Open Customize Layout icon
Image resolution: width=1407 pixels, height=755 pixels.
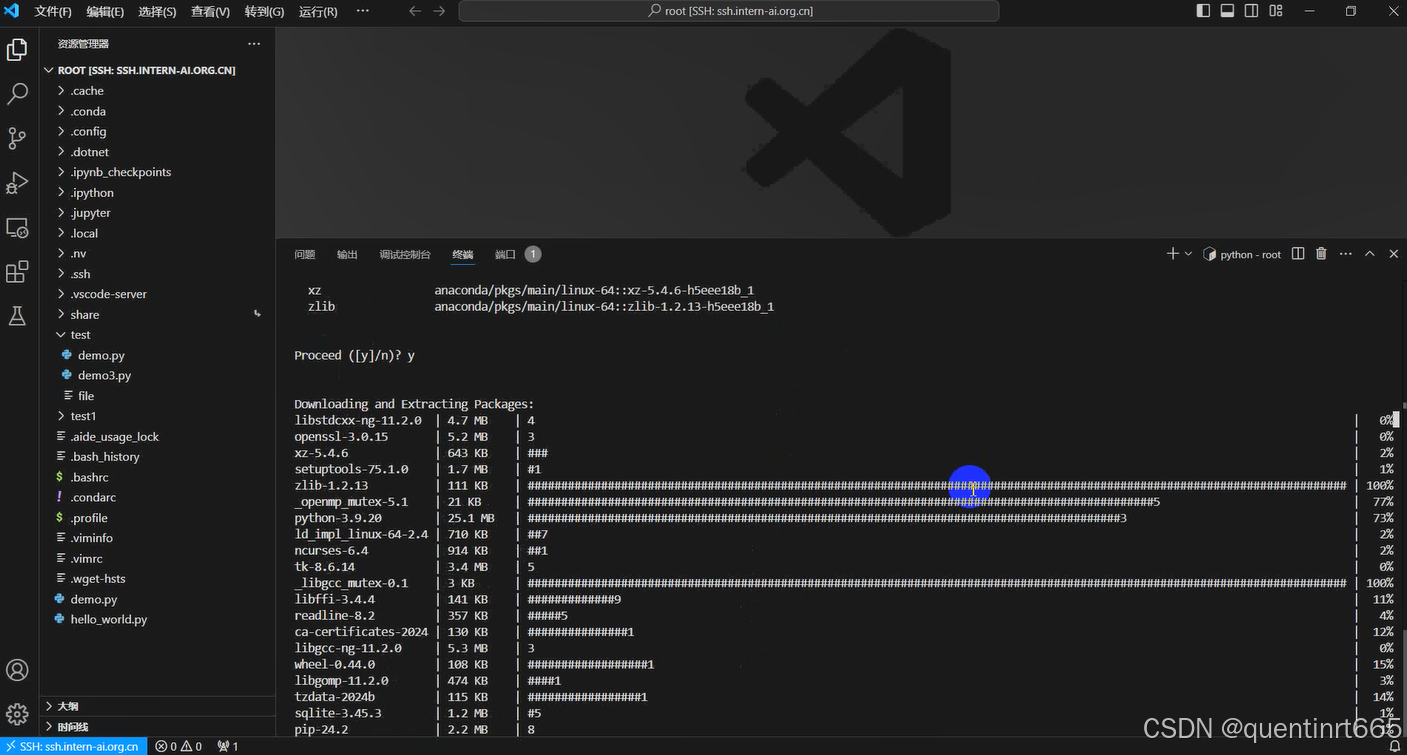tap(1276, 11)
